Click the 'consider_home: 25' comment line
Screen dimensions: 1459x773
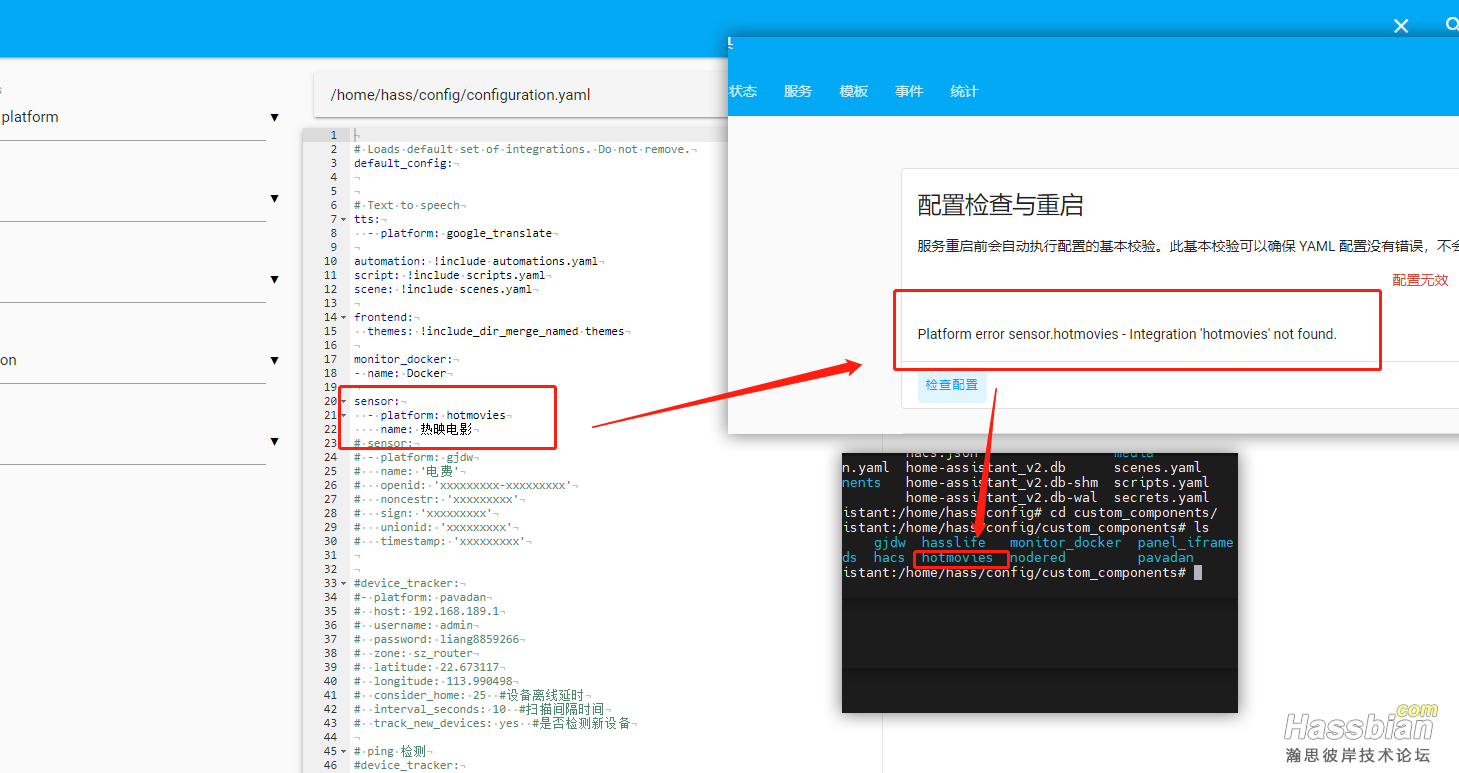[x=470, y=695]
